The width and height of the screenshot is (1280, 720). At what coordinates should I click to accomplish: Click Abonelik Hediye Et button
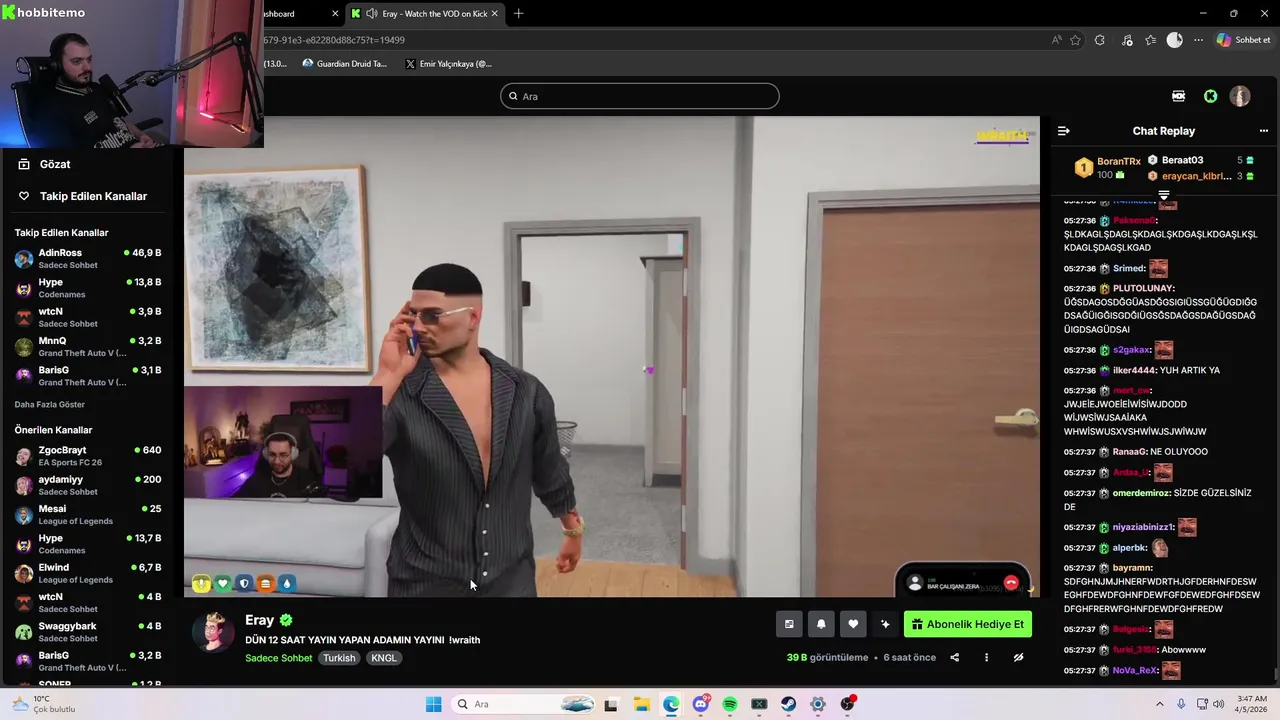pos(968,624)
